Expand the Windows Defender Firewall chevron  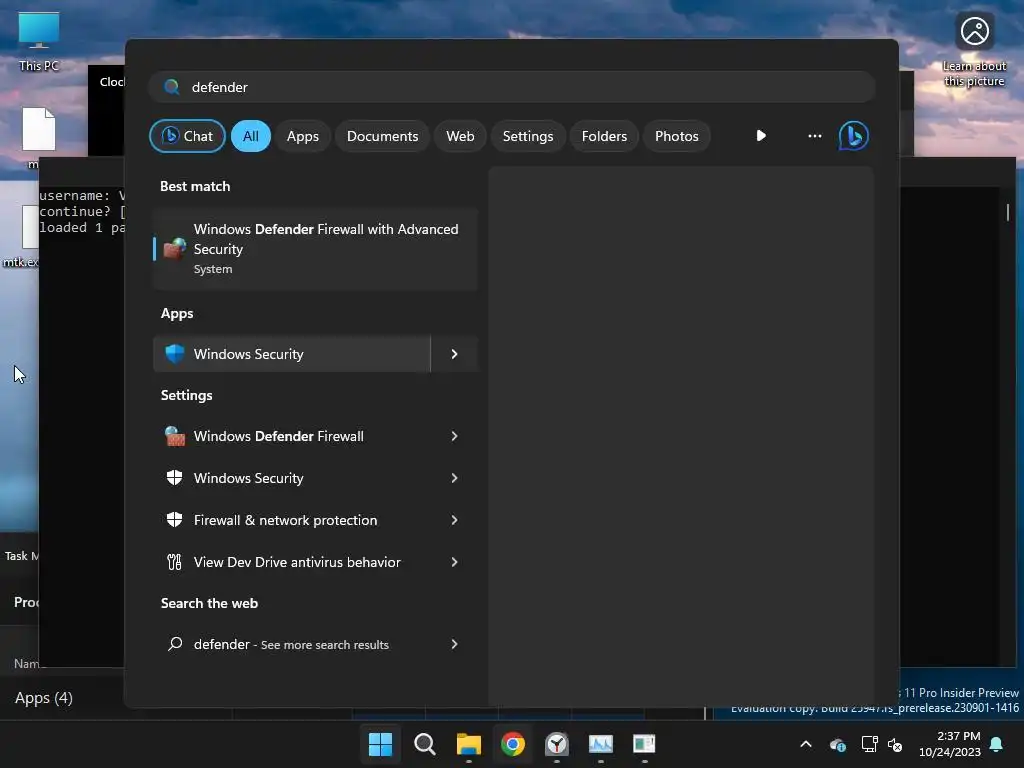[x=455, y=436]
